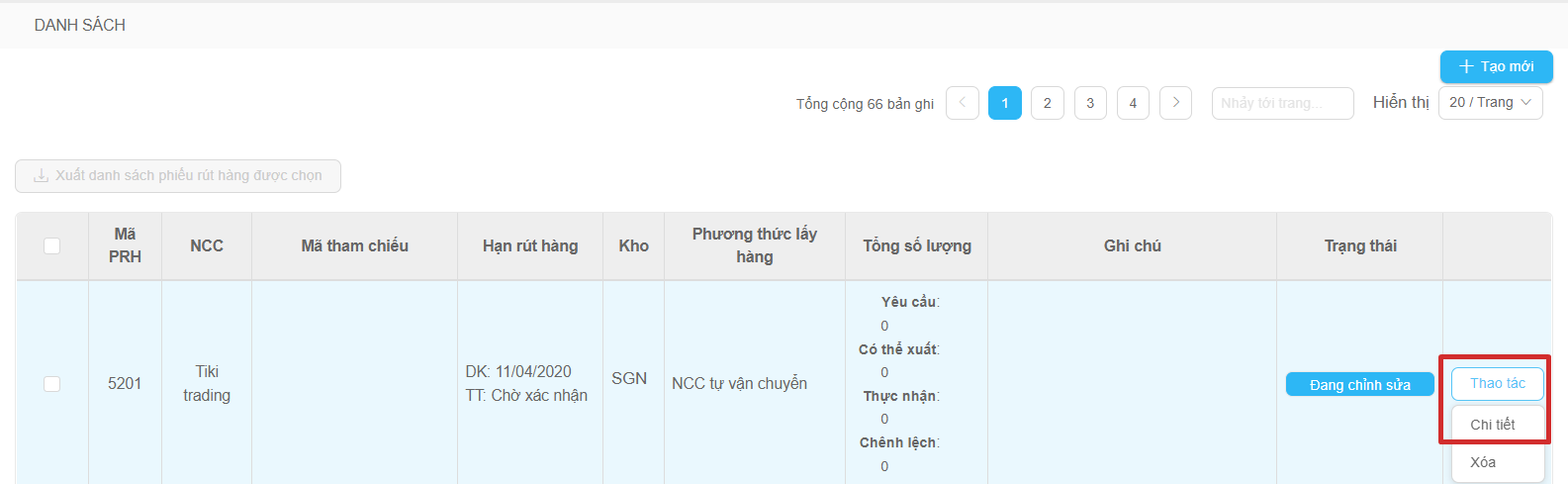Click the Hạn rút hàng column header
The width and height of the screenshot is (1568, 484).
[530, 245]
